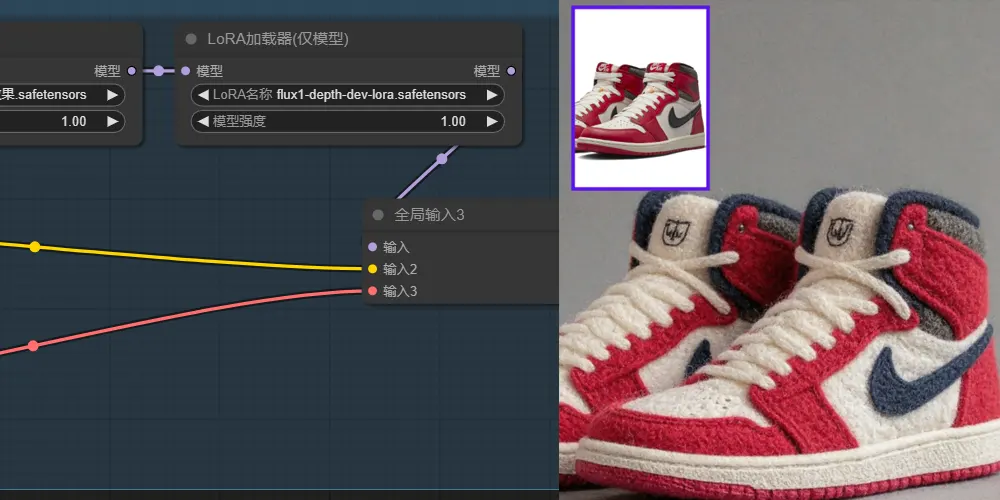
Task: Click red 输入3 socket on 全局输入3
Action: [x=372, y=291]
